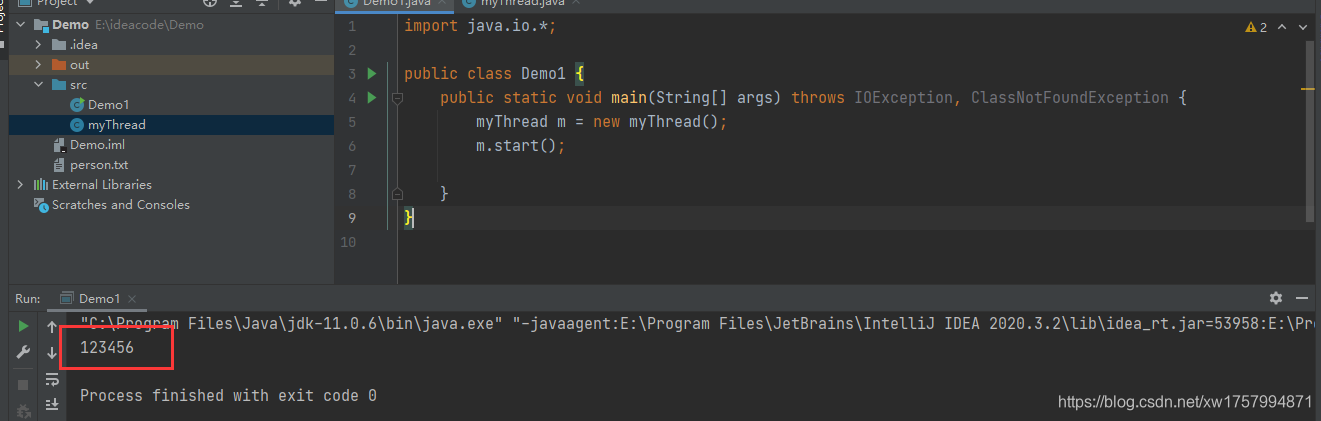Click line number 9 in gutter
This screenshot has height=421, width=1321.
[x=351, y=218]
